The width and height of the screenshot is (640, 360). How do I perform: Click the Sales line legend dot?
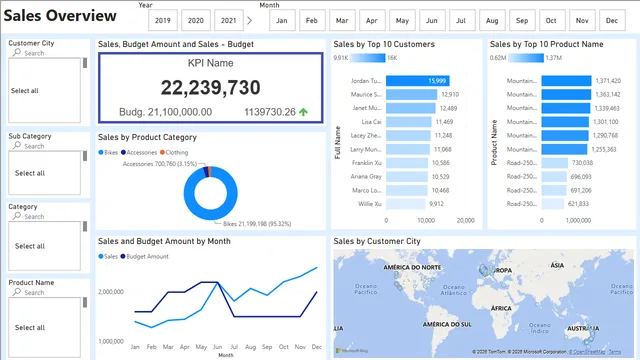click(101, 256)
